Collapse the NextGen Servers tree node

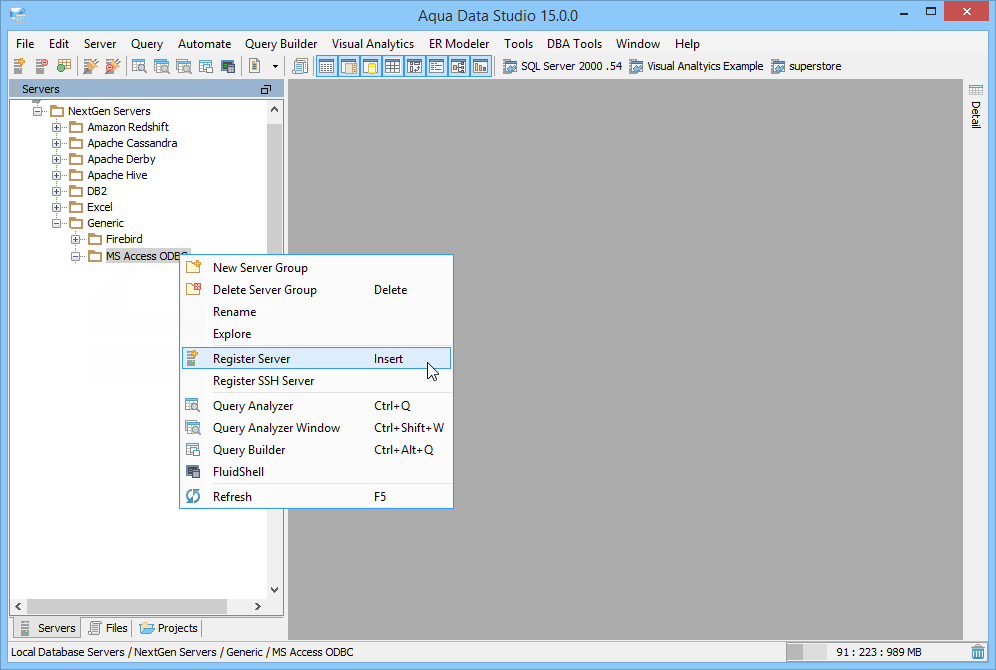[x=37, y=111]
